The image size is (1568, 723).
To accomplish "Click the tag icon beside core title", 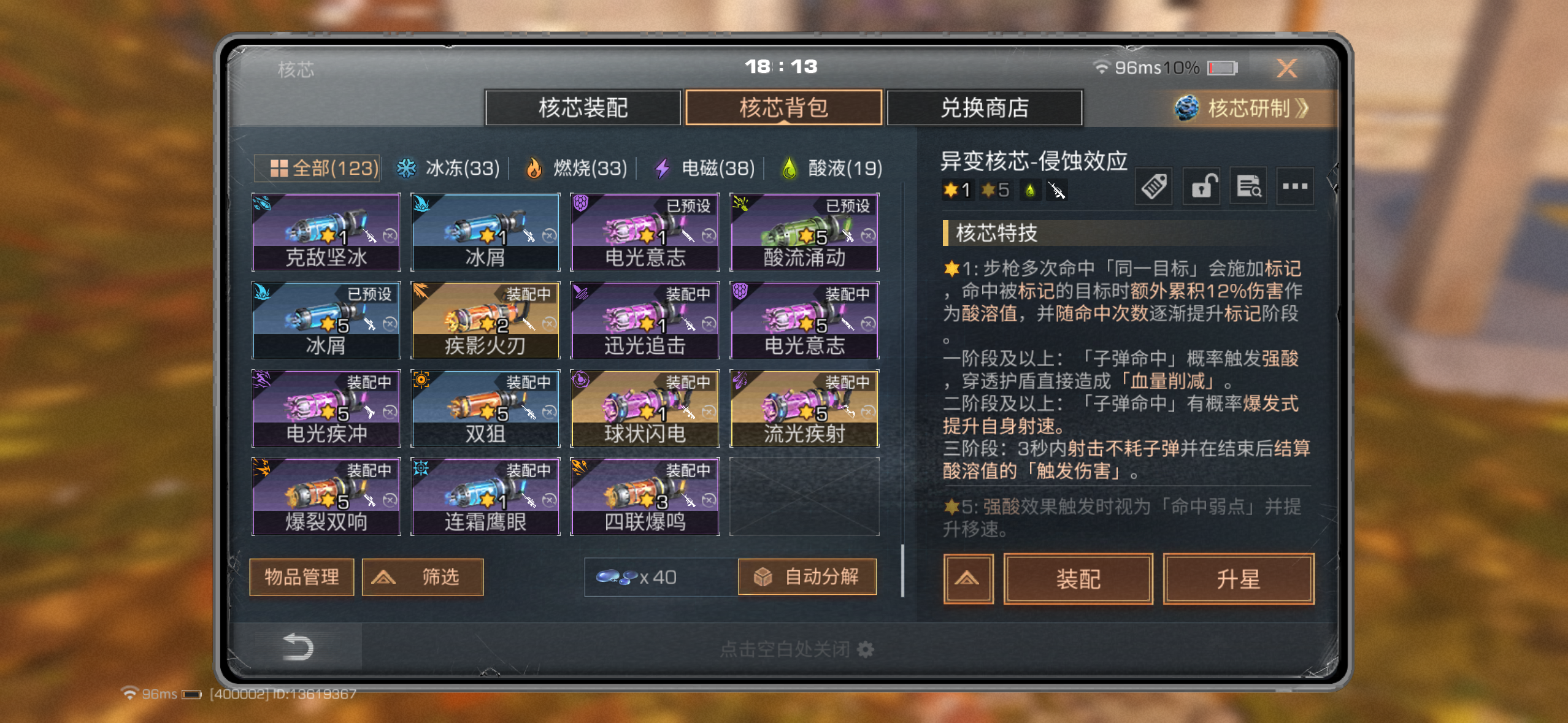I will click(1154, 186).
